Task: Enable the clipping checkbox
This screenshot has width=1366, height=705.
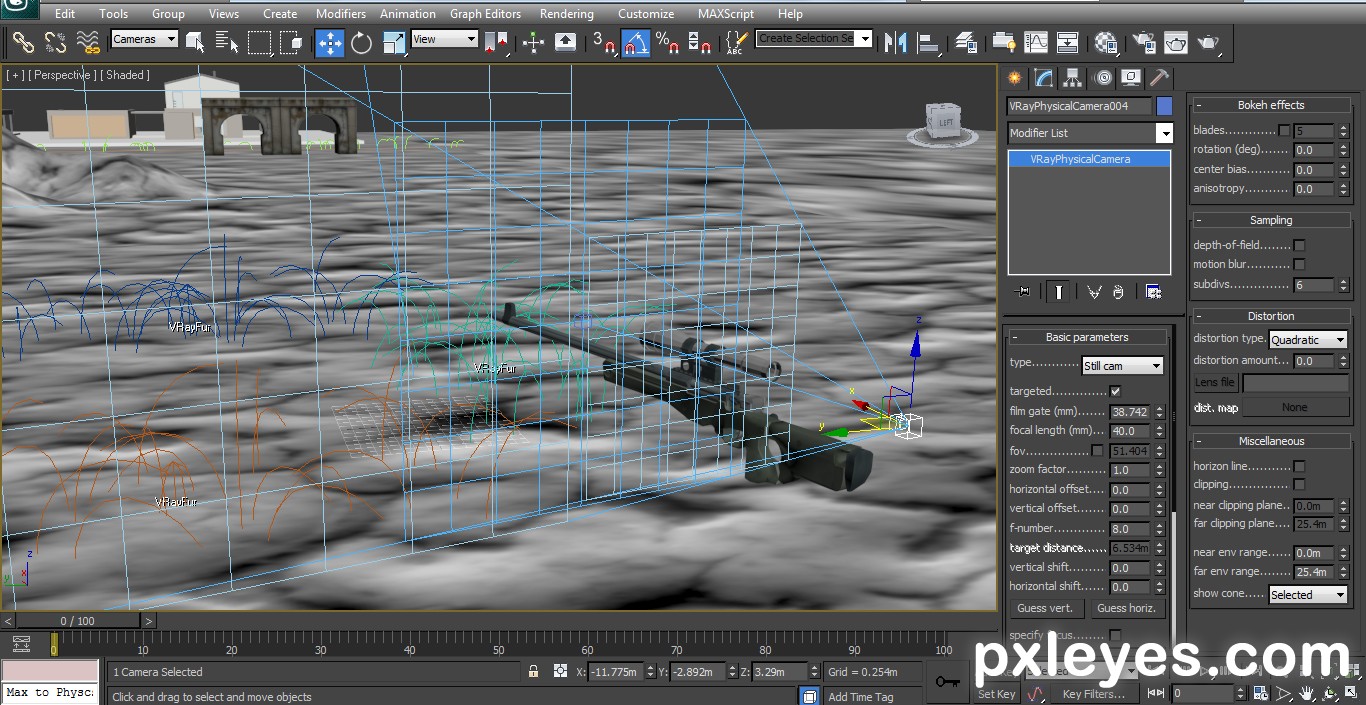Action: (1299, 485)
